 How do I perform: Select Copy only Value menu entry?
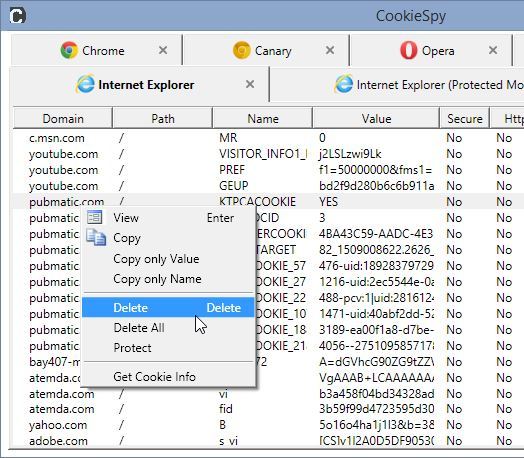pyautogui.click(x=168, y=259)
